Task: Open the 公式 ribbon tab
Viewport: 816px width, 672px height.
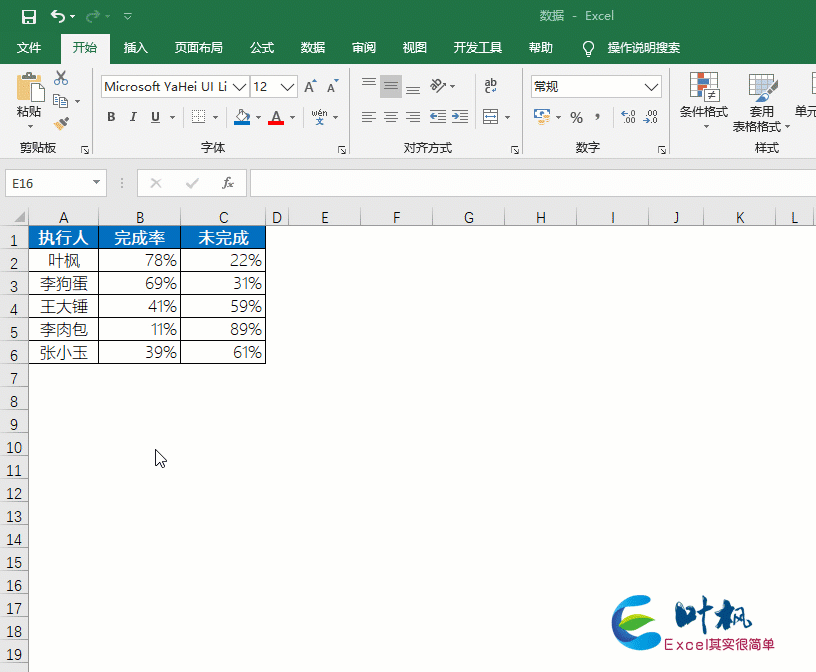Action: pos(262,47)
